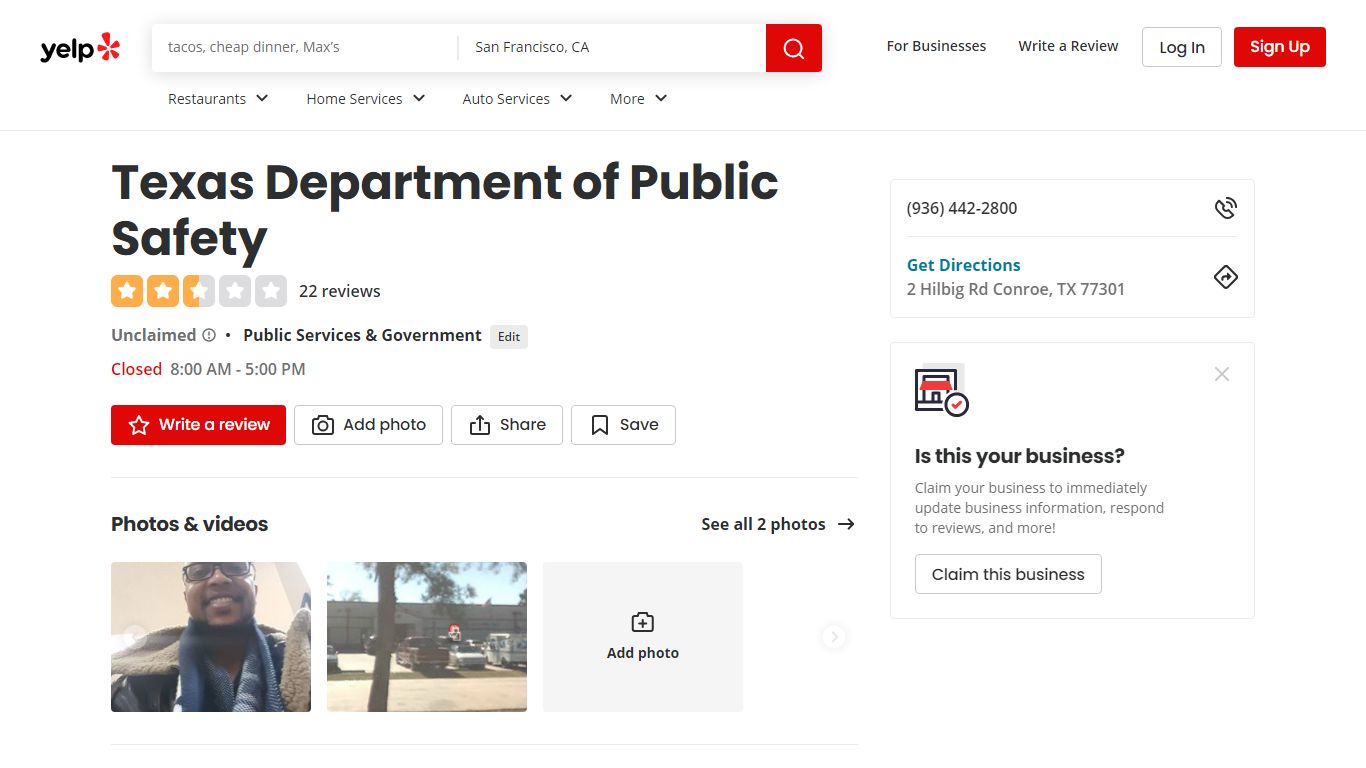Open the For Businesses link
Viewport: 1366px width, 768px height.
coord(936,46)
